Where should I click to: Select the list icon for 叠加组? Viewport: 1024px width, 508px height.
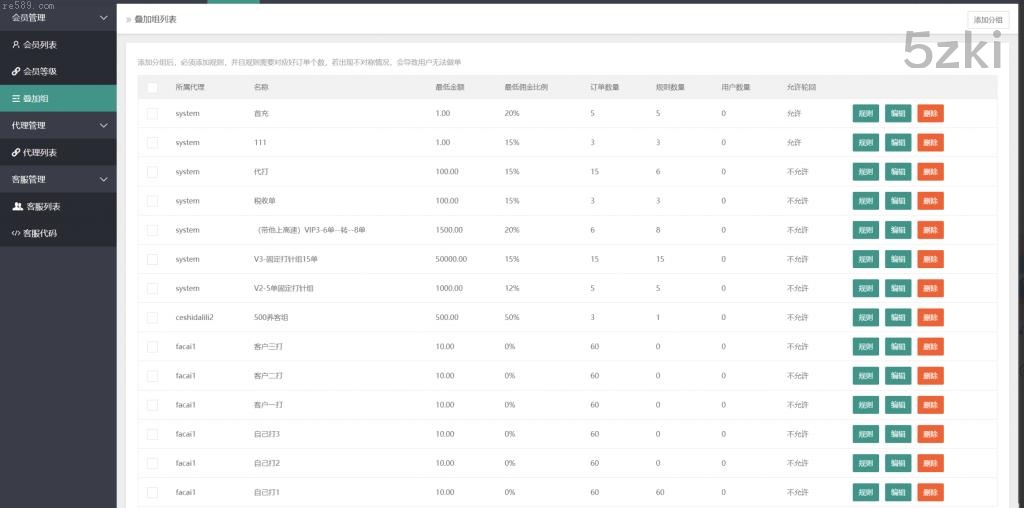15,98
